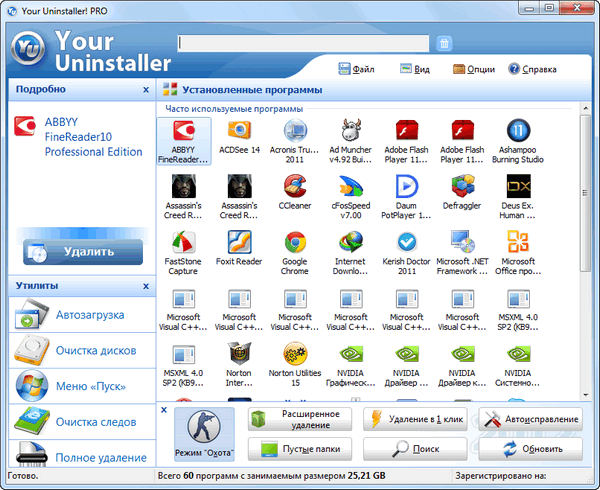Click the program list vertical scrollbar

click(x=586, y=250)
